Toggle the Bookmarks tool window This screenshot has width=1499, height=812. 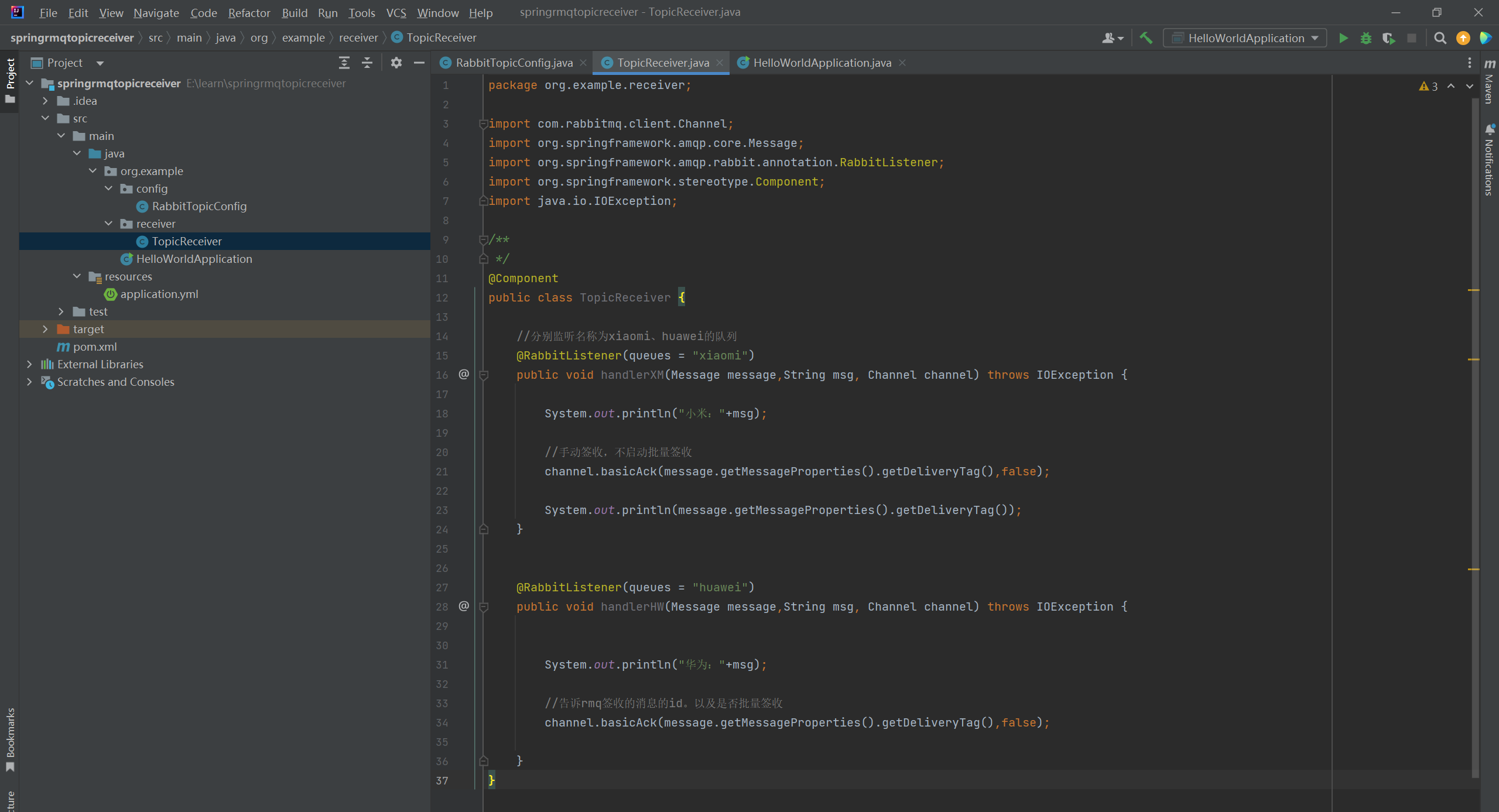click(10, 739)
